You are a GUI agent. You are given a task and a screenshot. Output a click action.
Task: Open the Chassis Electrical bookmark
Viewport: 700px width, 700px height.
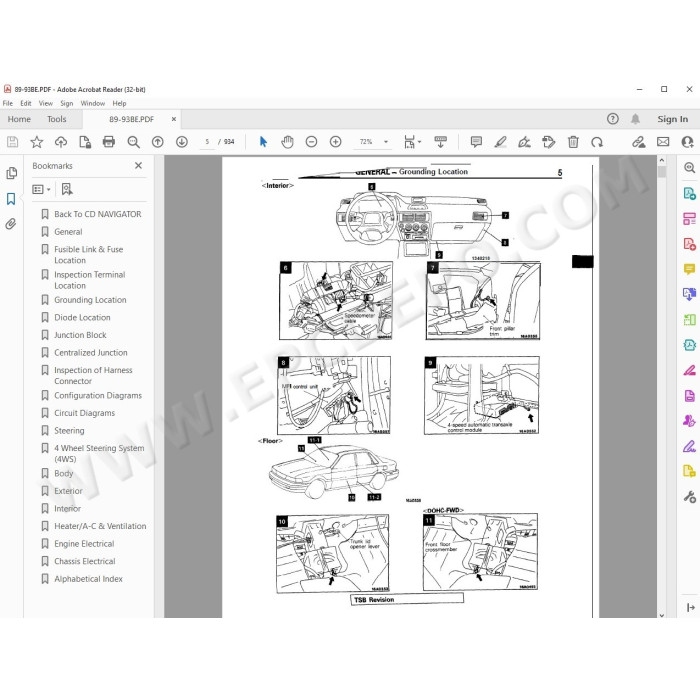click(x=84, y=562)
